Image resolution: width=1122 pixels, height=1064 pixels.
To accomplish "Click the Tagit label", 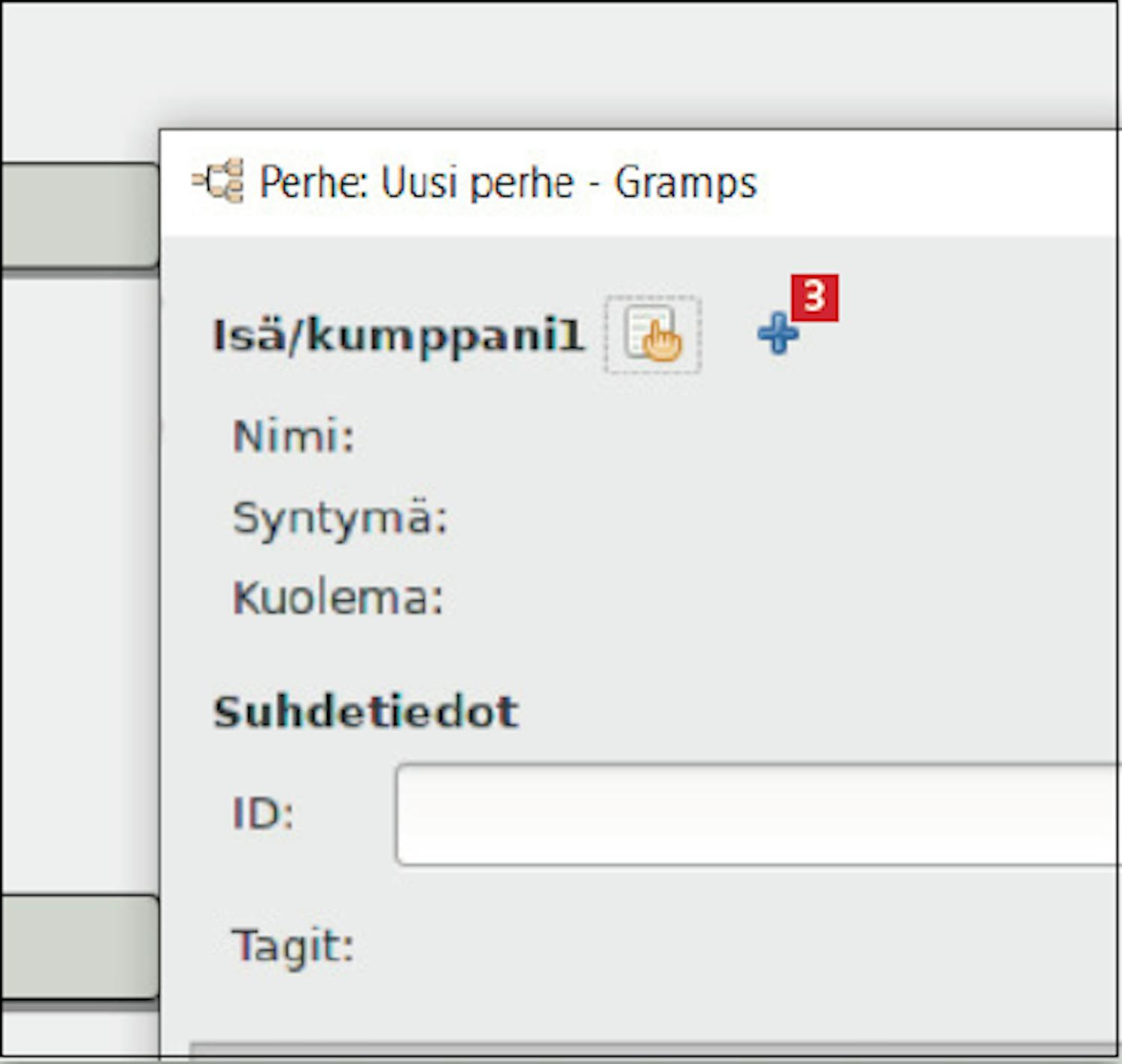I will point(292,946).
